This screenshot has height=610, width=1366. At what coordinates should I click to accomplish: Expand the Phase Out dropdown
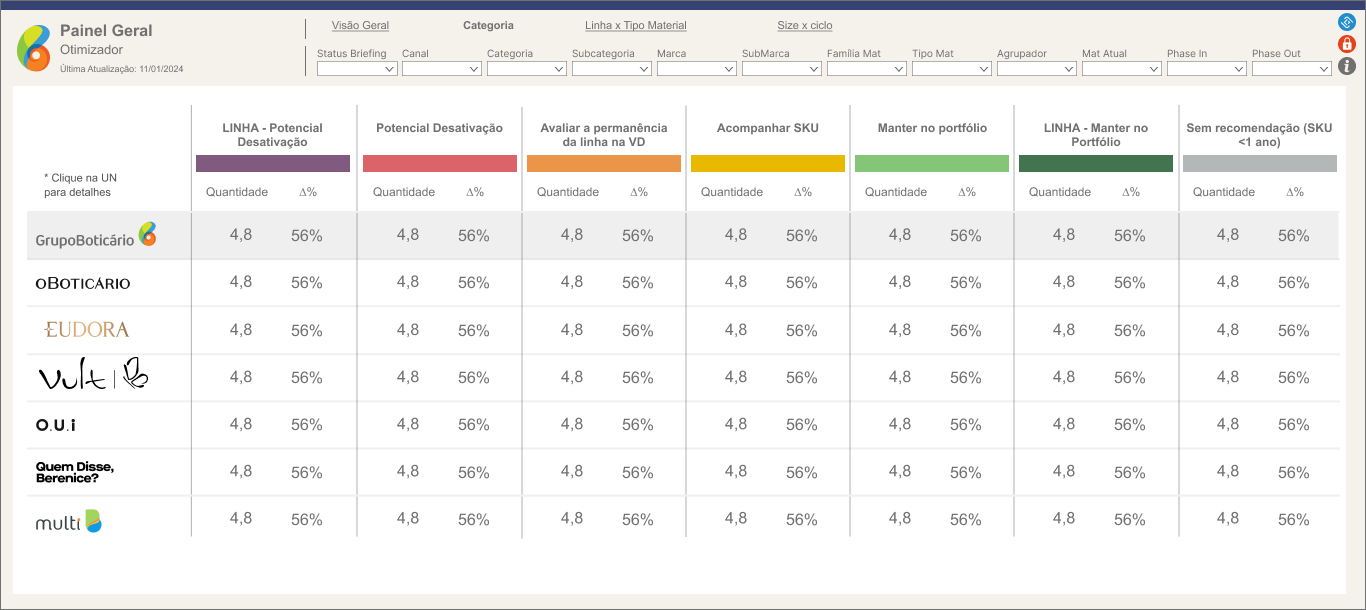click(1291, 69)
